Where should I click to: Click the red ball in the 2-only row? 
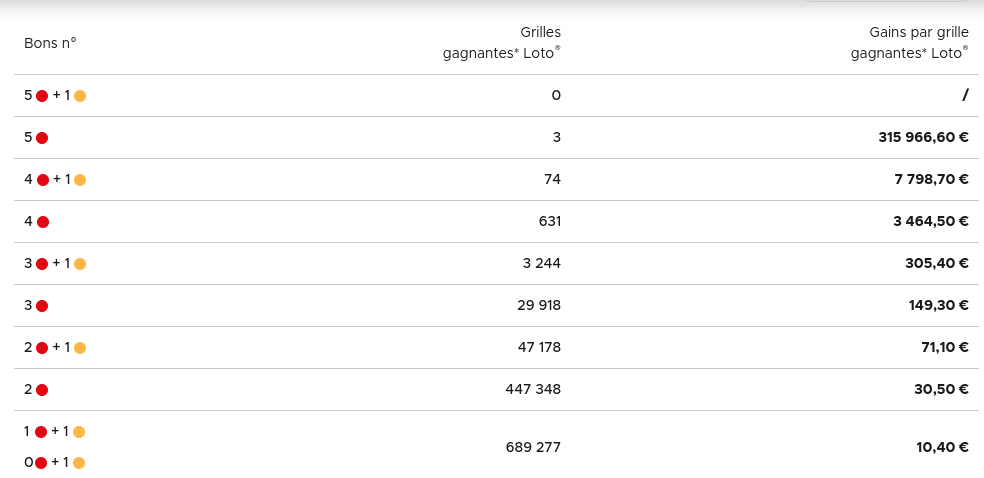(42, 390)
